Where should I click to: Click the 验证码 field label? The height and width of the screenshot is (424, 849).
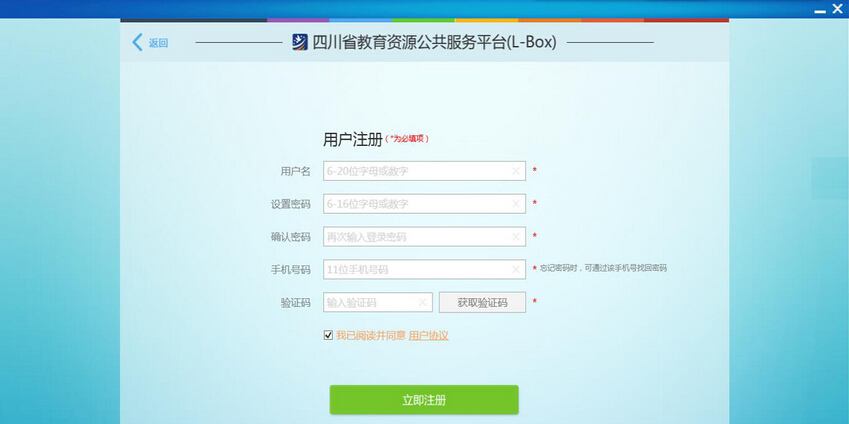click(x=296, y=303)
